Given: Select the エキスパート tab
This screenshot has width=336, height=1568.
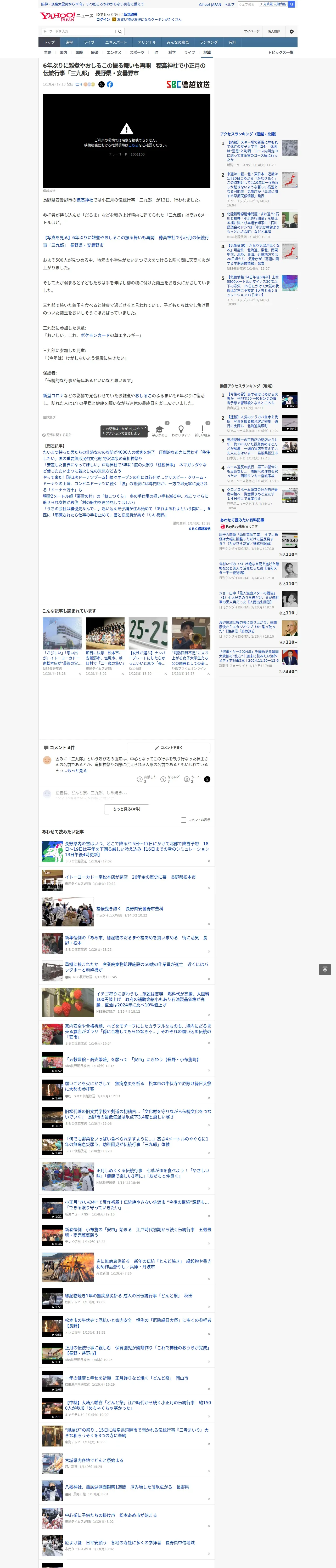Looking at the screenshot, I should (116, 43).
